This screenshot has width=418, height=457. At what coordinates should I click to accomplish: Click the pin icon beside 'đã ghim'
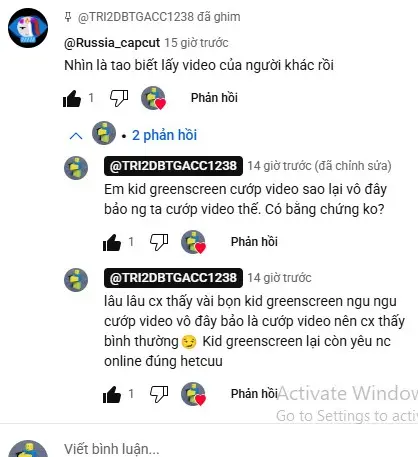coord(68,17)
